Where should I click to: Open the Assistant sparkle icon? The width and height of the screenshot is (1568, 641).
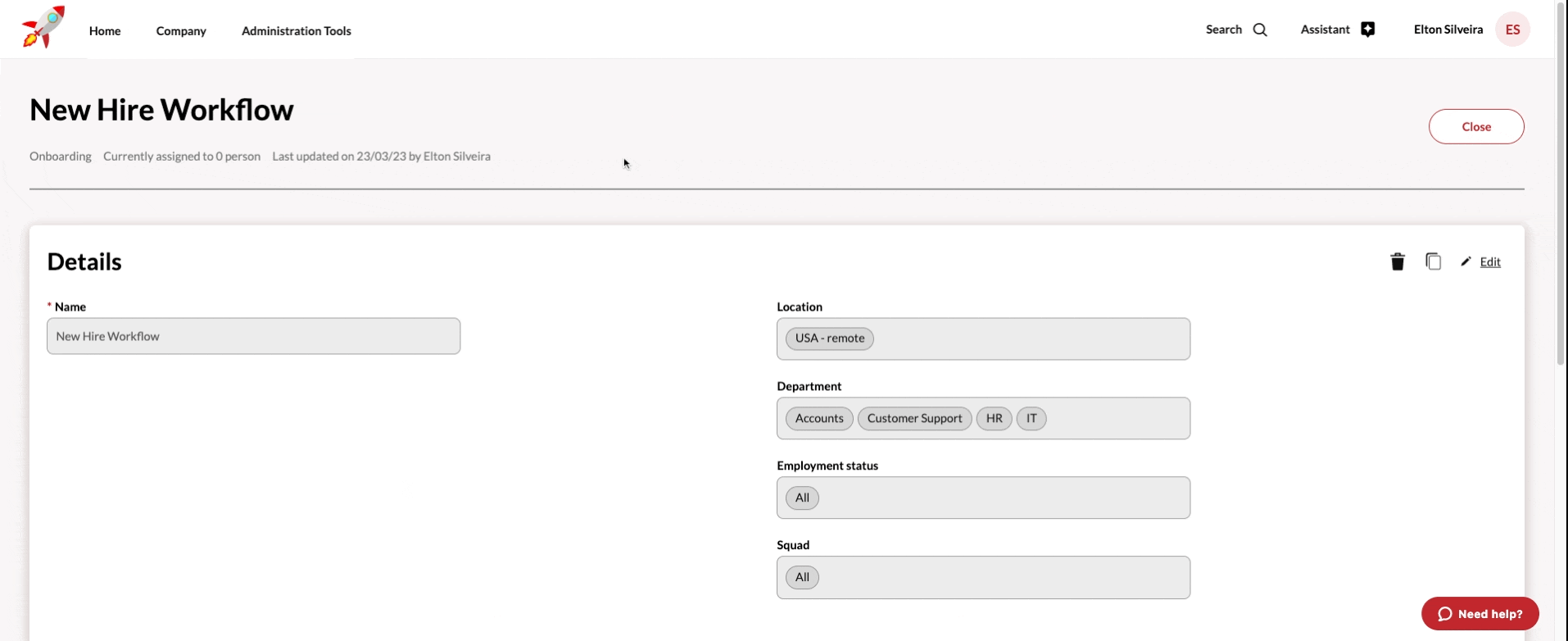1367,30
